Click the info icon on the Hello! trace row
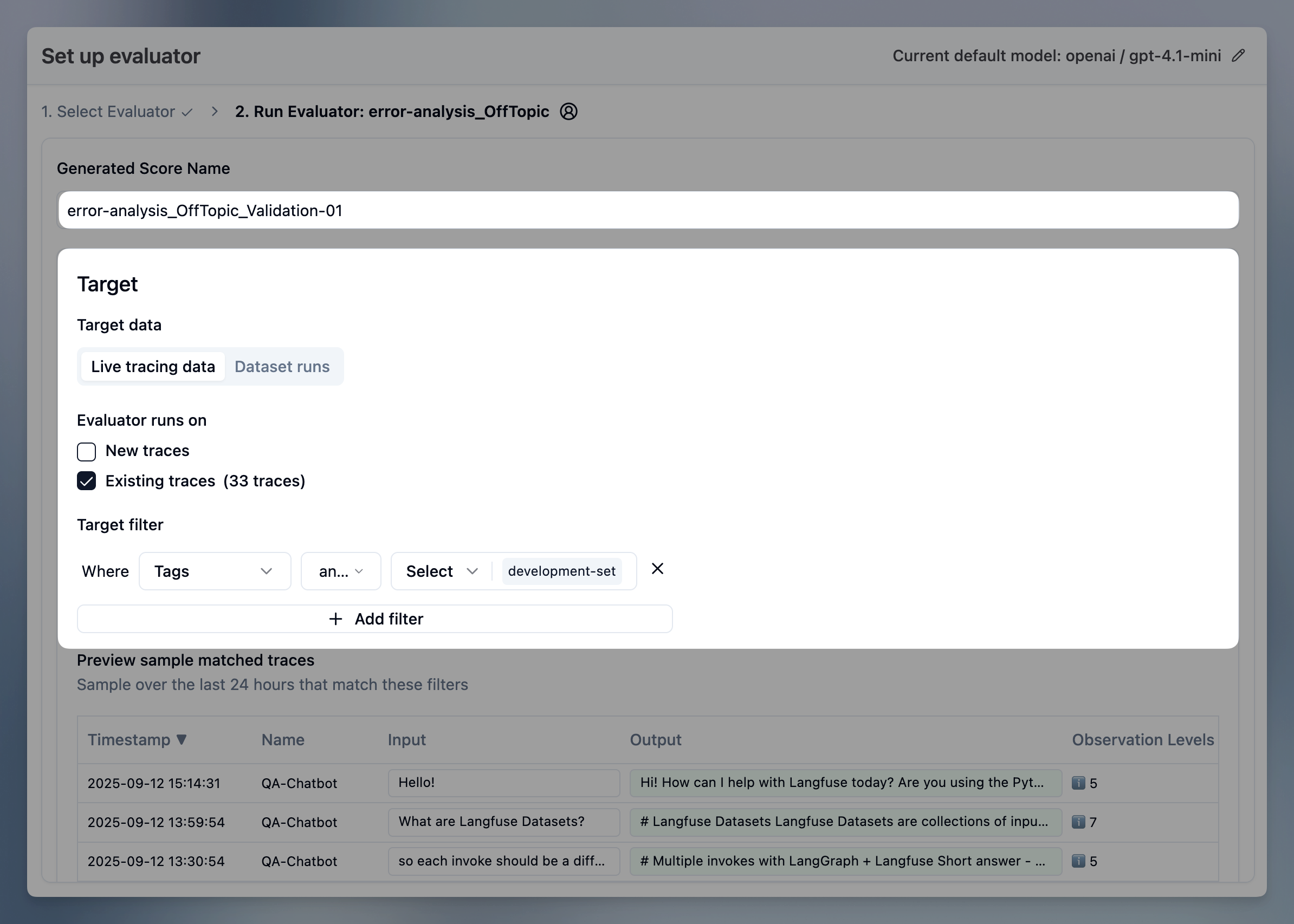 pos(1078,782)
